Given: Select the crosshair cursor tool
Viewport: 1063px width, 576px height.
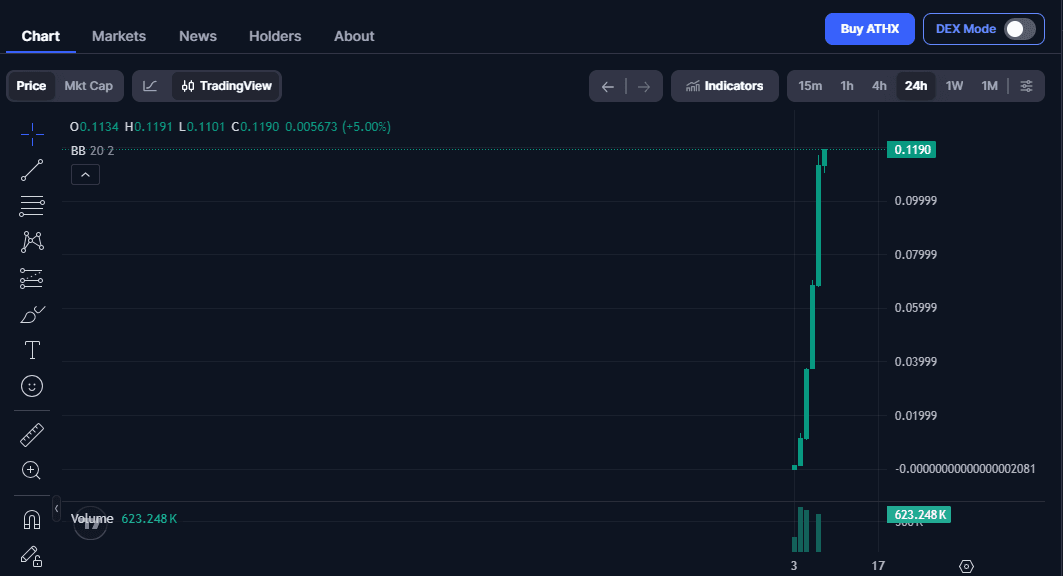Looking at the screenshot, I should (x=32, y=134).
